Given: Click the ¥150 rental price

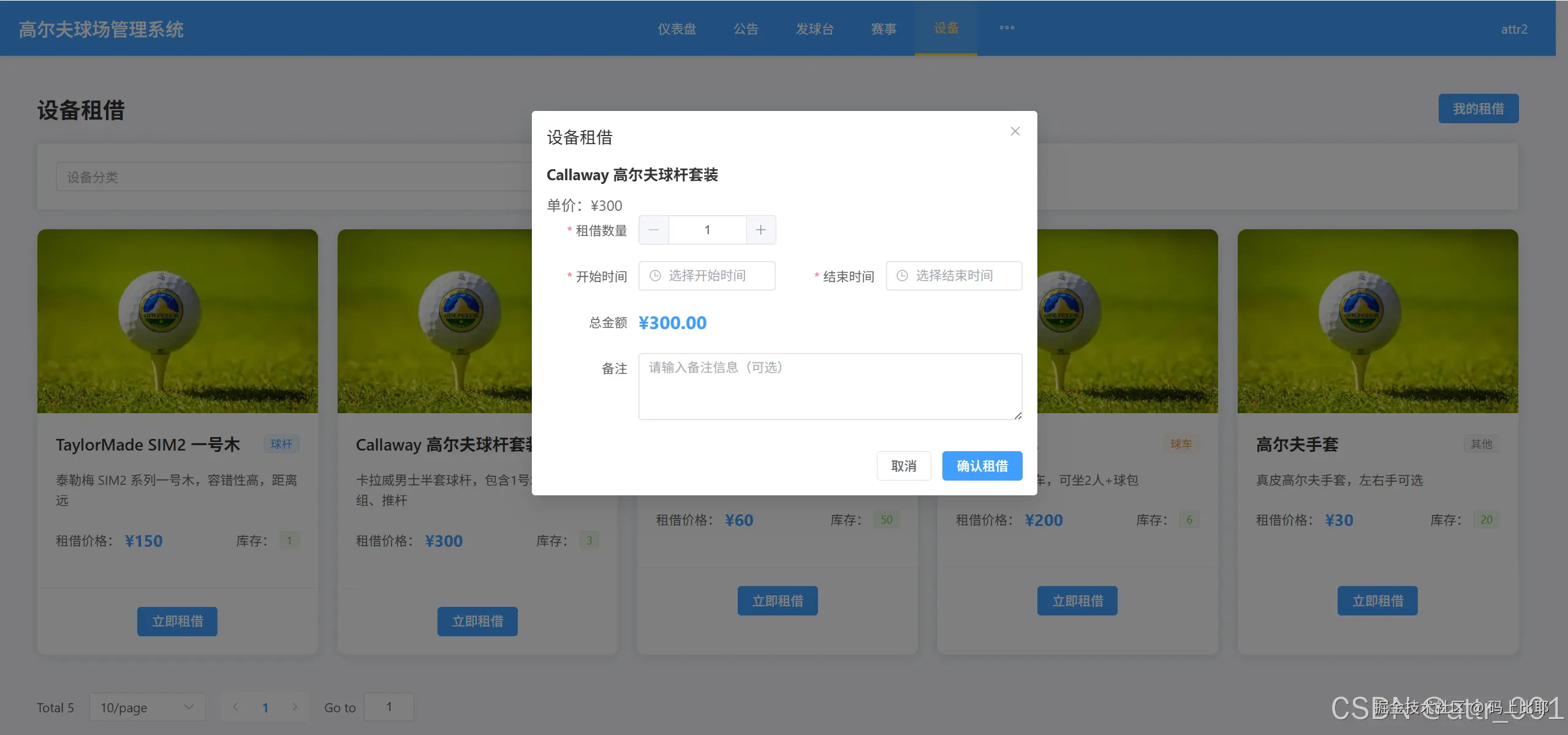Looking at the screenshot, I should coord(144,541).
